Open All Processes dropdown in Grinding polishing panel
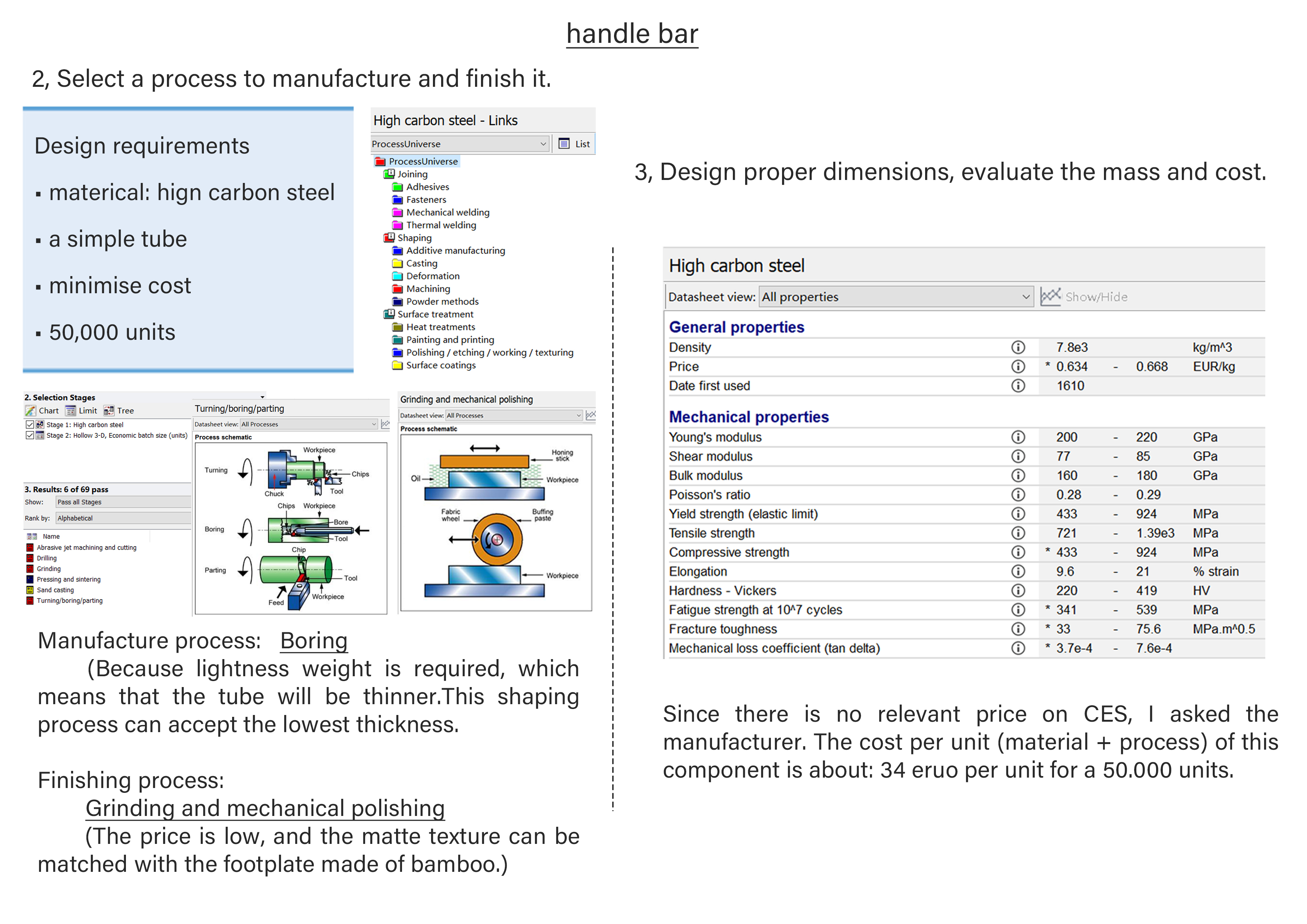 coord(514,415)
